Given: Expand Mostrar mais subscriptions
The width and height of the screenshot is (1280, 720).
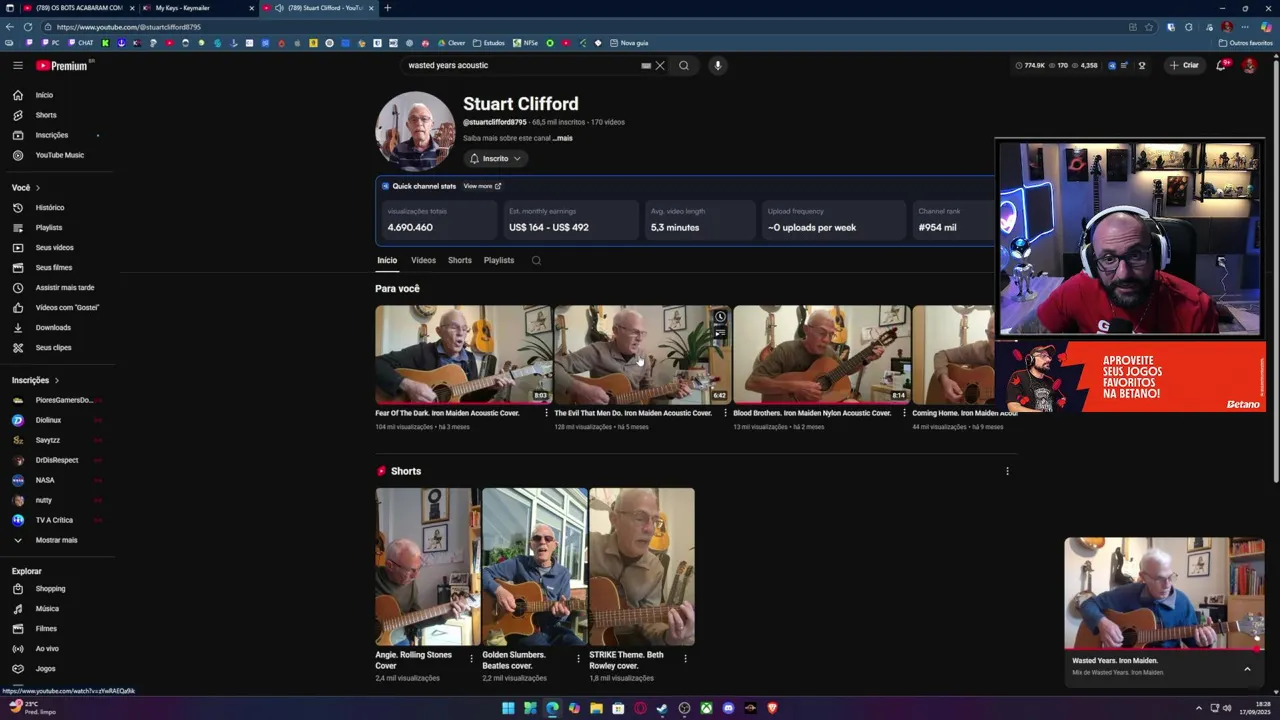Looking at the screenshot, I should pyautogui.click(x=58, y=540).
